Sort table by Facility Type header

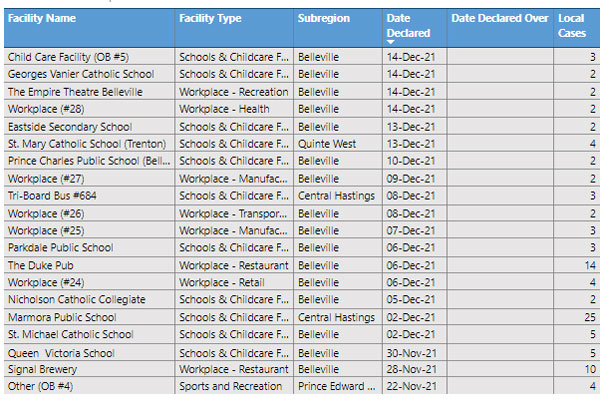210,18
